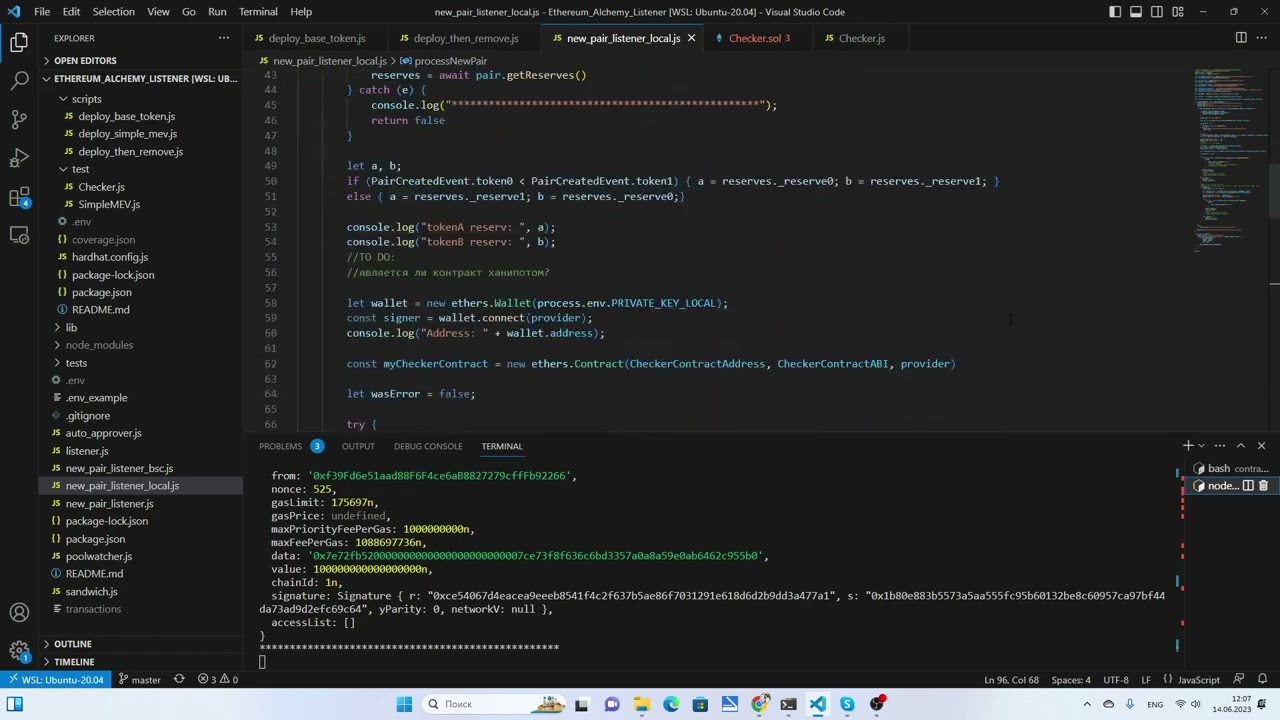The height and width of the screenshot is (720, 1280).
Task: Open editor More Actions ellipsis
Action: coord(1262,38)
